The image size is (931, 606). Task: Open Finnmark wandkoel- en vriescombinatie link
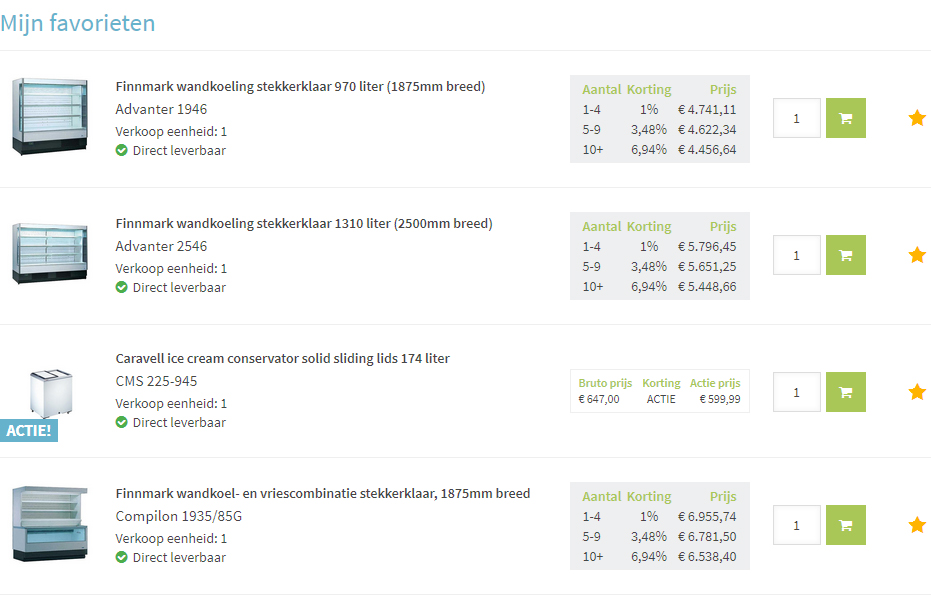[323, 493]
